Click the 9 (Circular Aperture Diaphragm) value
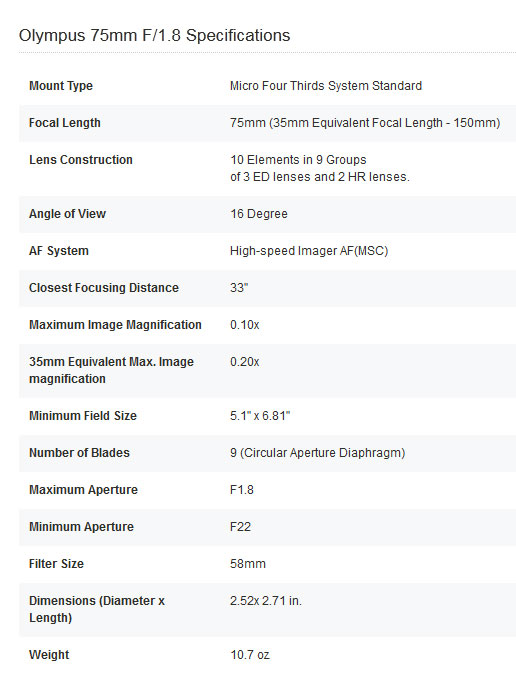Image resolution: width=516 pixels, height=695 pixels. pyautogui.click(x=317, y=453)
